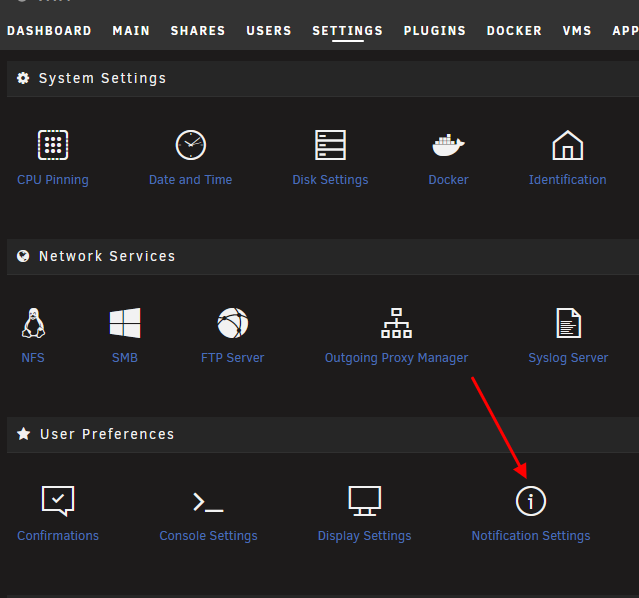
Task: Click the Notification Settings info icon
Action: click(x=531, y=501)
